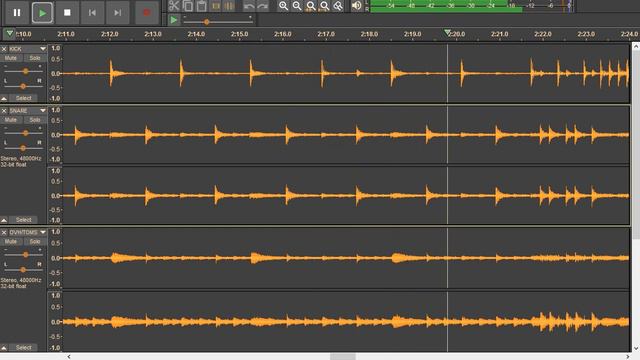Solo the SNARE track
Image resolution: width=640 pixels, height=360 pixels.
tap(35, 120)
